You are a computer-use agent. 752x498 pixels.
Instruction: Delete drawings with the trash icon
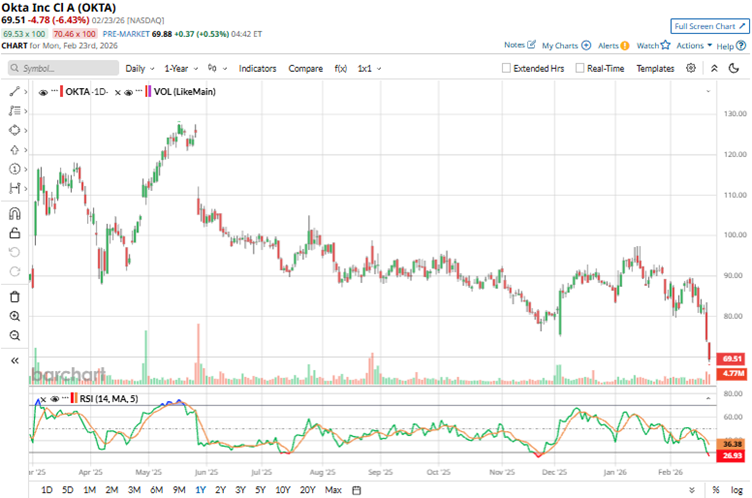coord(15,297)
